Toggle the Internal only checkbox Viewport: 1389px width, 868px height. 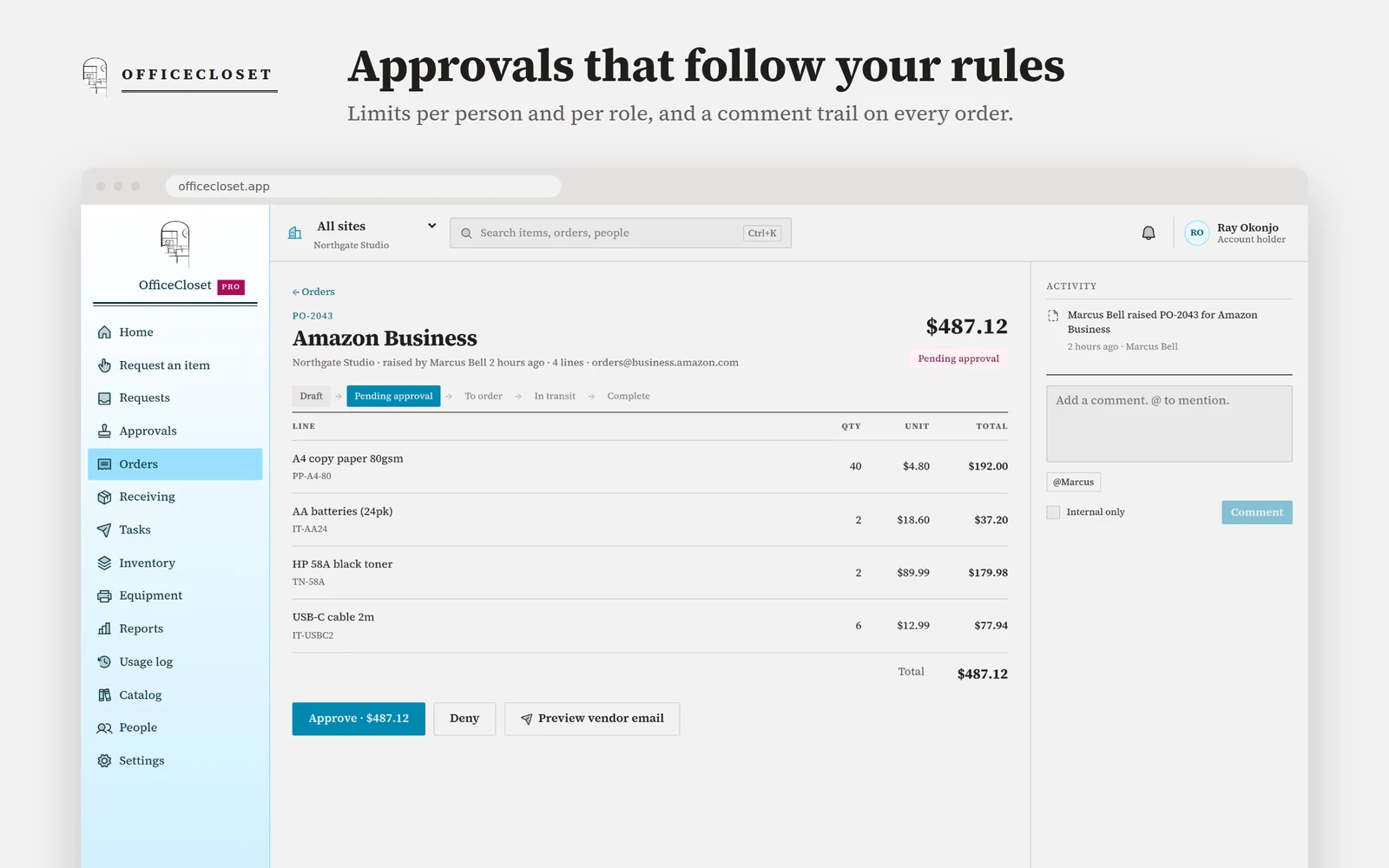[x=1053, y=512]
